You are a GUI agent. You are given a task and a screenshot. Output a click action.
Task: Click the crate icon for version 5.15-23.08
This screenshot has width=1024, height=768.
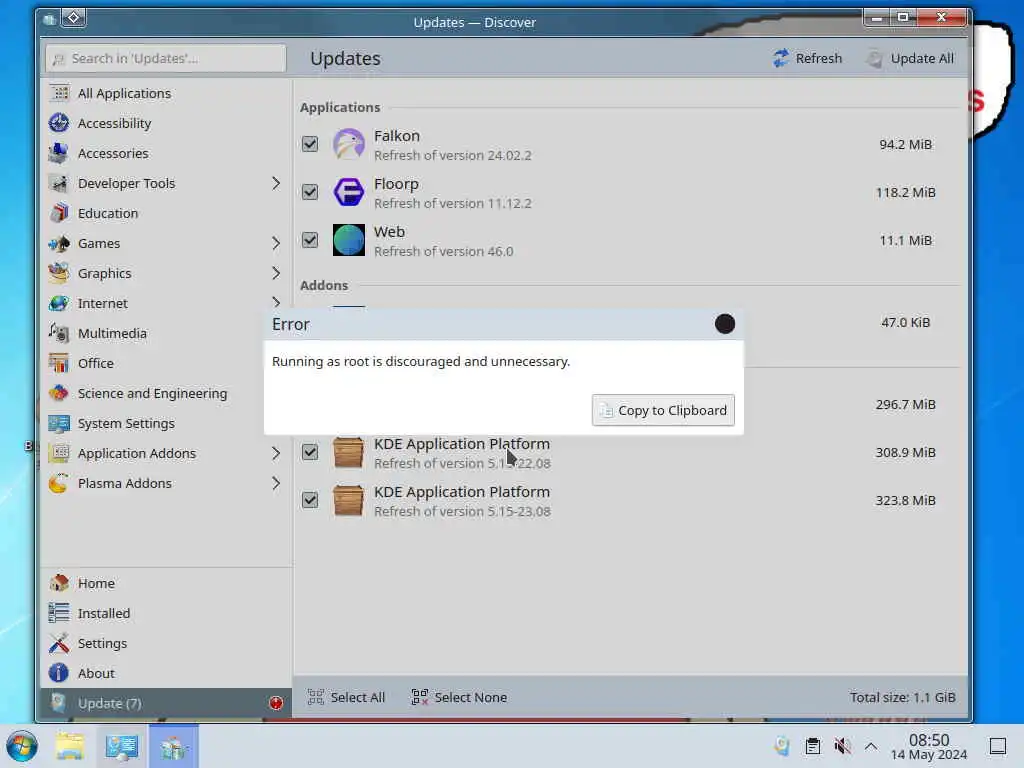[x=349, y=501]
